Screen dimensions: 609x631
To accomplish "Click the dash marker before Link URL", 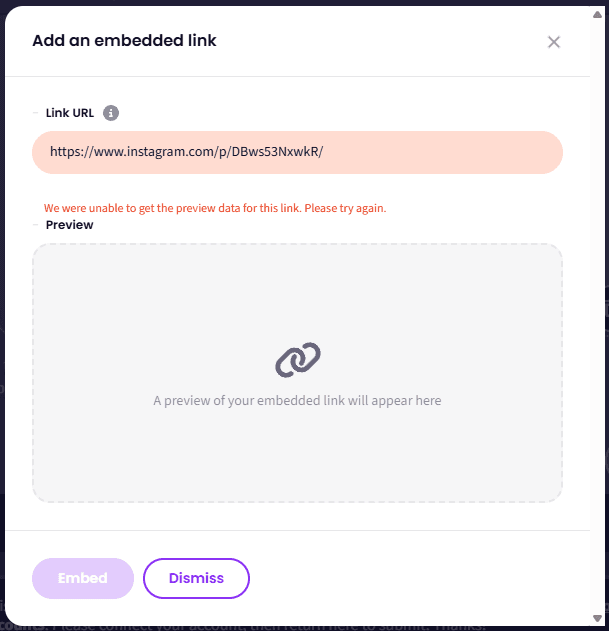I will tap(36, 113).
